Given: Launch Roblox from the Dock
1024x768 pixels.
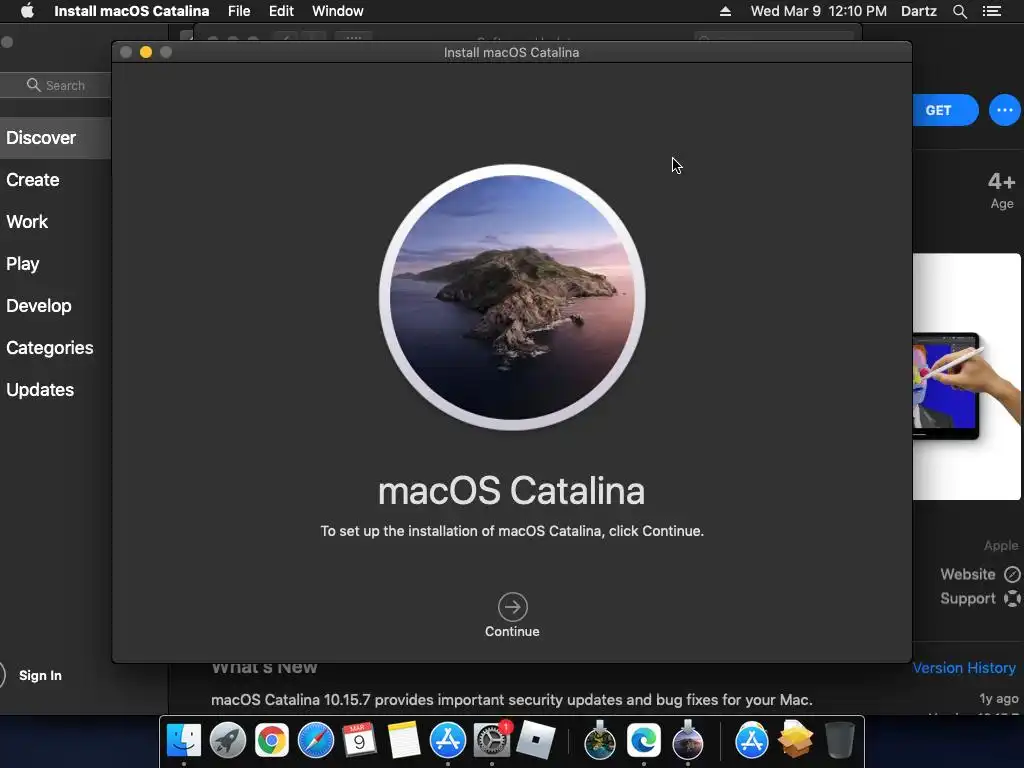Looking at the screenshot, I should [536, 741].
